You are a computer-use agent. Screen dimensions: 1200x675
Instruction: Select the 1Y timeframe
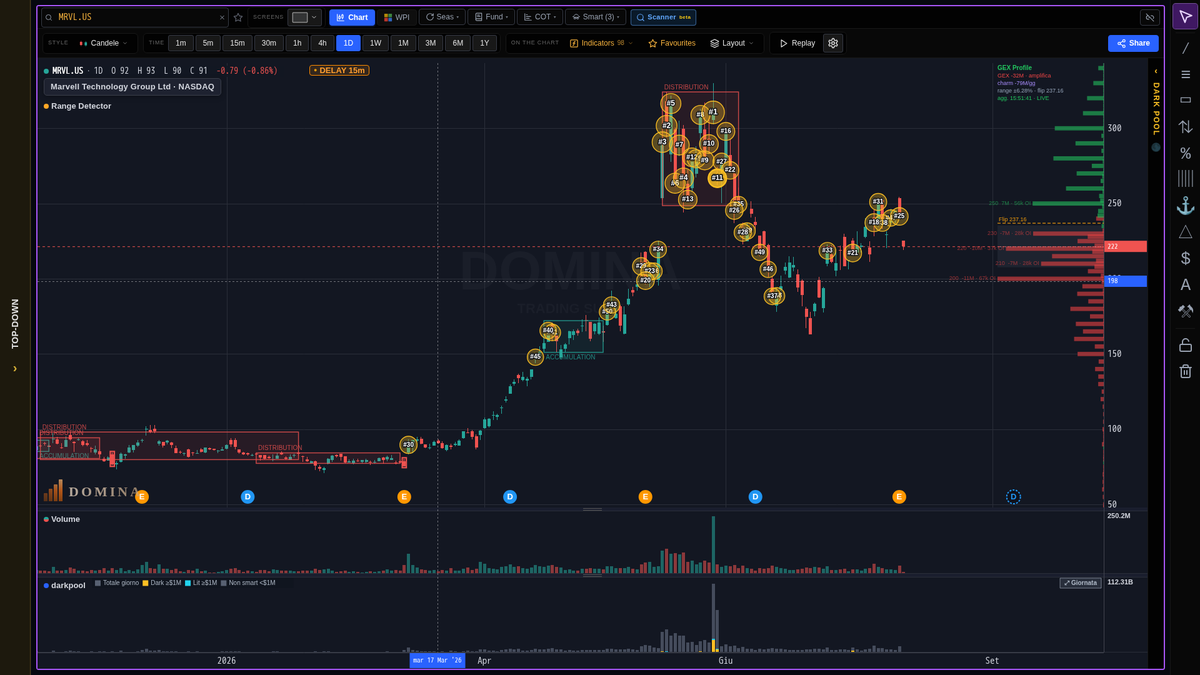pyautogui.click(x=484, y=43)
